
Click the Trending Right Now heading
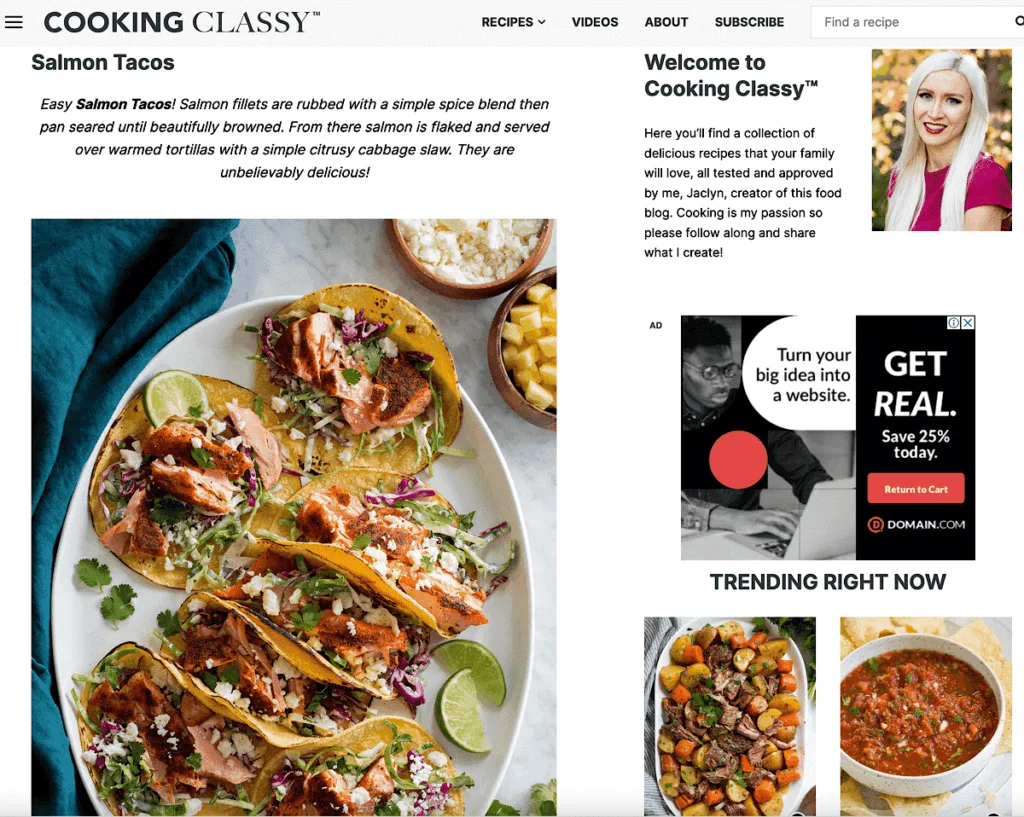click(827, 582)
